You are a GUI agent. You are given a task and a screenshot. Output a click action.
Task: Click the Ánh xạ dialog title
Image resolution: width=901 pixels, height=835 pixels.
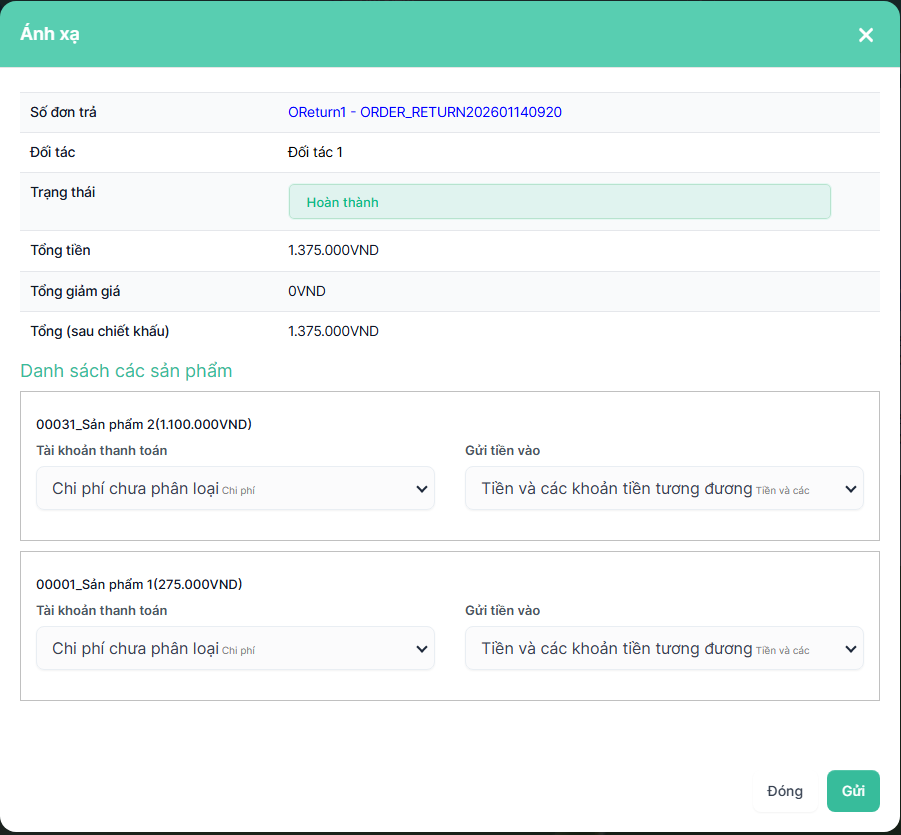coord(50,34)
